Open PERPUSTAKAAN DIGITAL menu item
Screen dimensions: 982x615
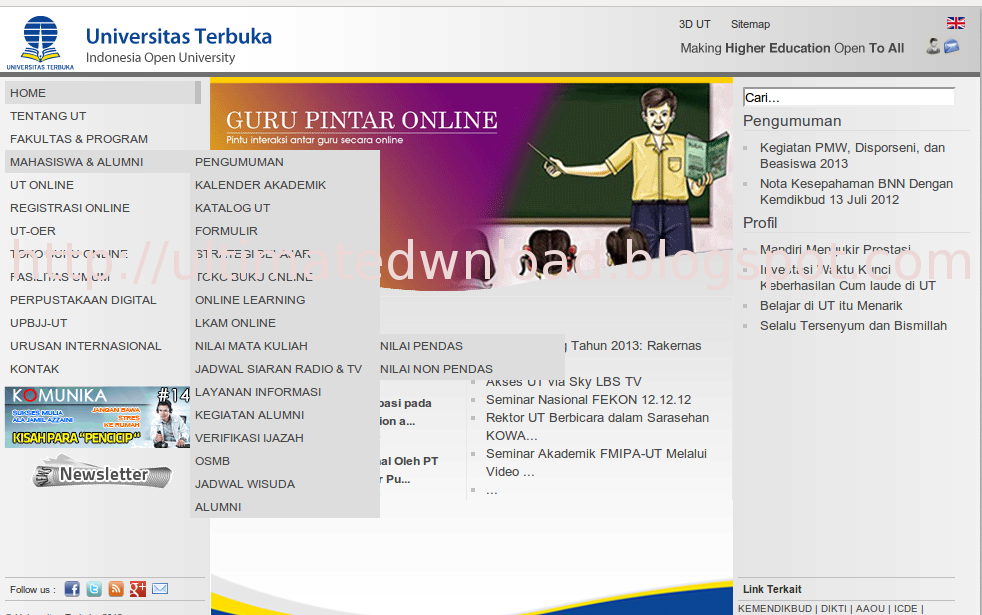point(83,300)
